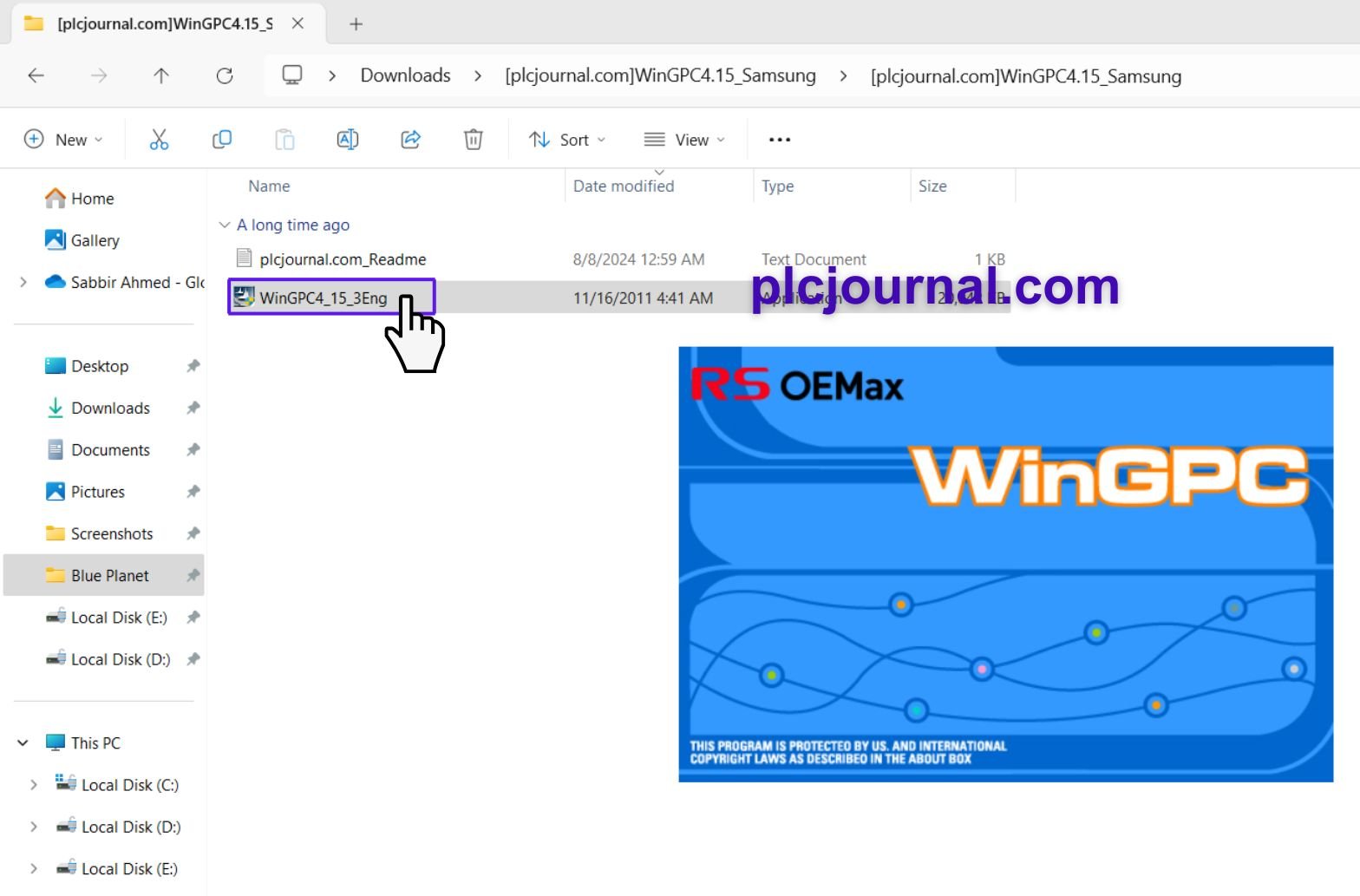Screen dimensions: 1360x896
Task: Click the 8/8/2024 12:59 AM date cell
Action: [638, 259]
